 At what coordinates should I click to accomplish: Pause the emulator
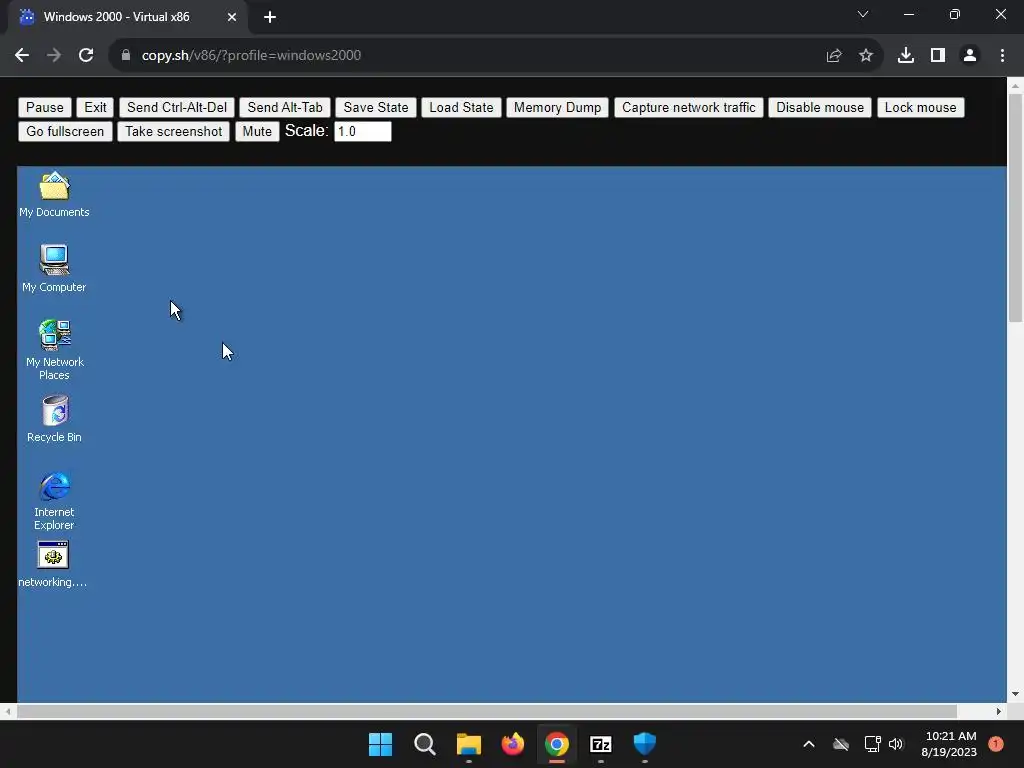point(45,107)
